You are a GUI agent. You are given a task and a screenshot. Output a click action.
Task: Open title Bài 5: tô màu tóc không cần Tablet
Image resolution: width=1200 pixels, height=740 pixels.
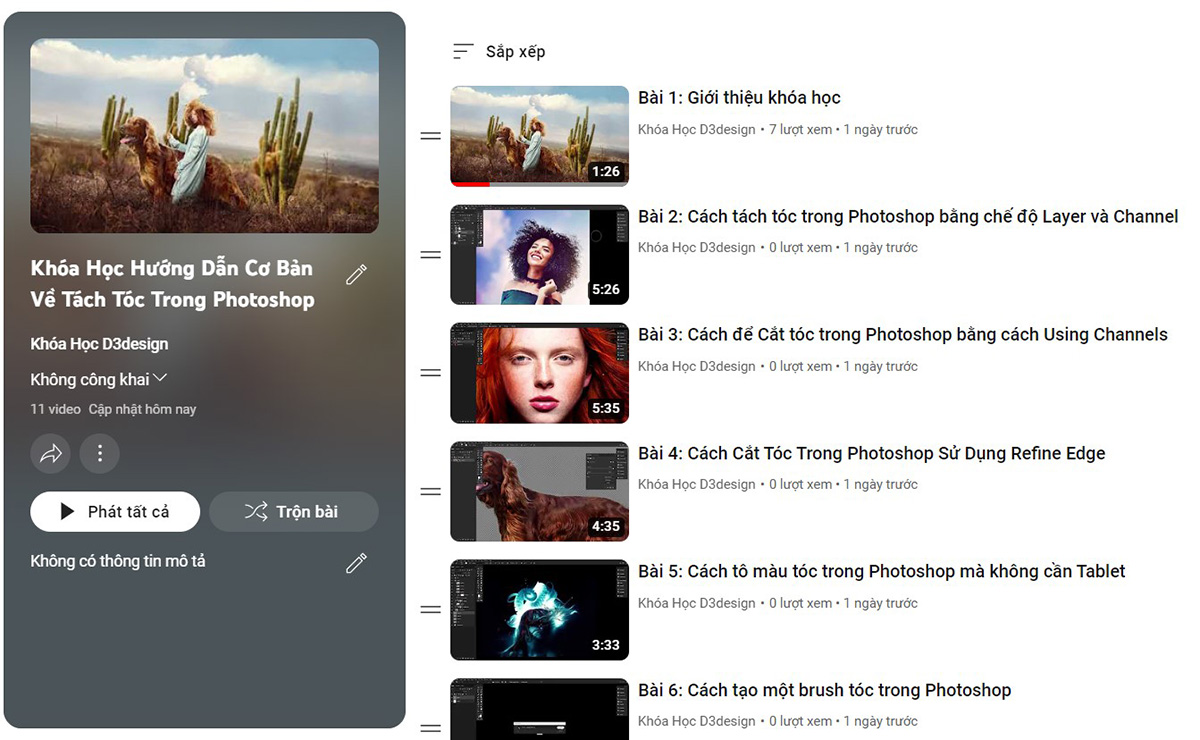coord(882,572)
